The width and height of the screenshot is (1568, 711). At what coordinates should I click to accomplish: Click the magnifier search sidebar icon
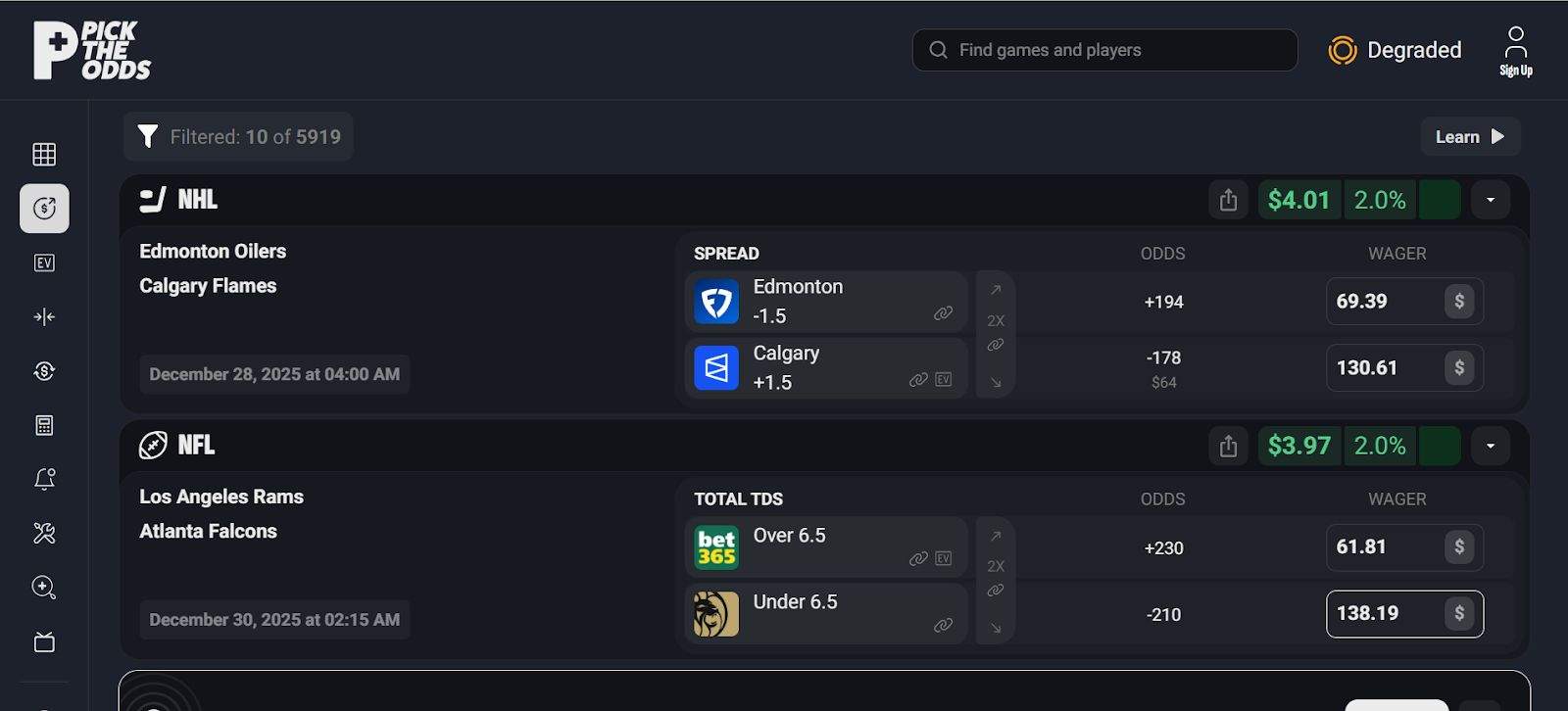[44, 588]
